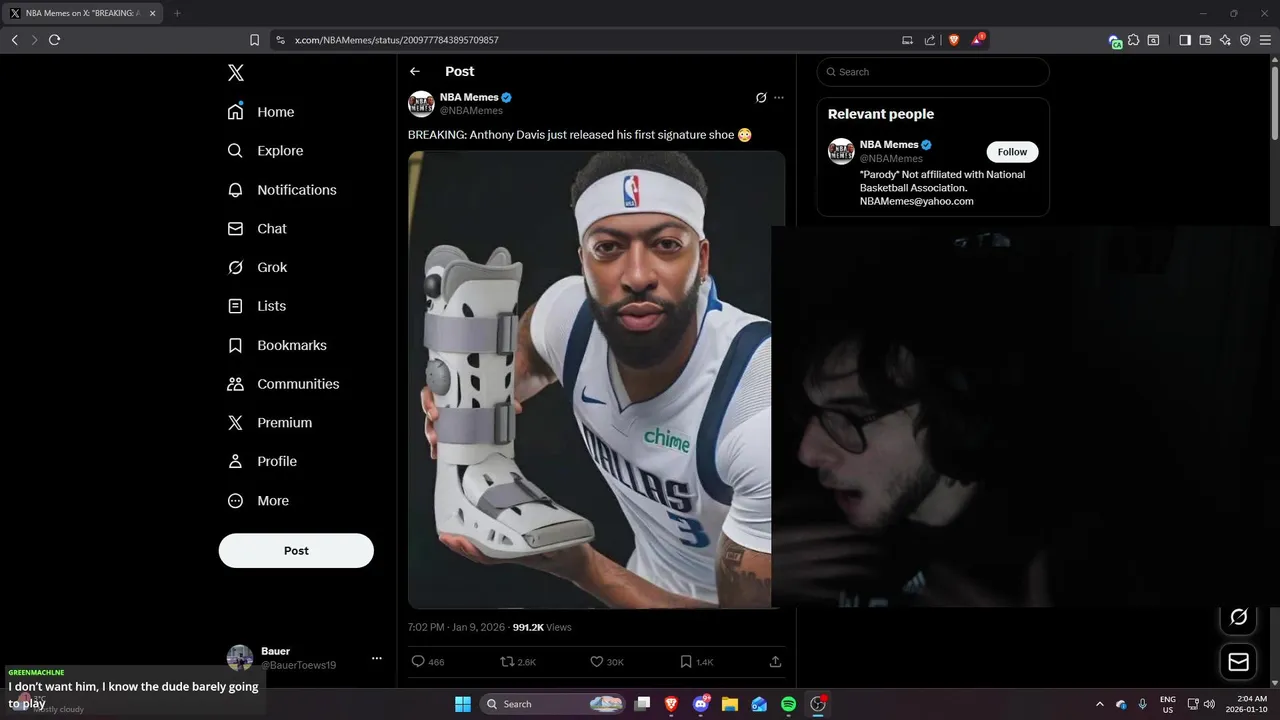Open the NBA Memes avatar on the post
1280x720 pixels.
[x=421, y=104]
